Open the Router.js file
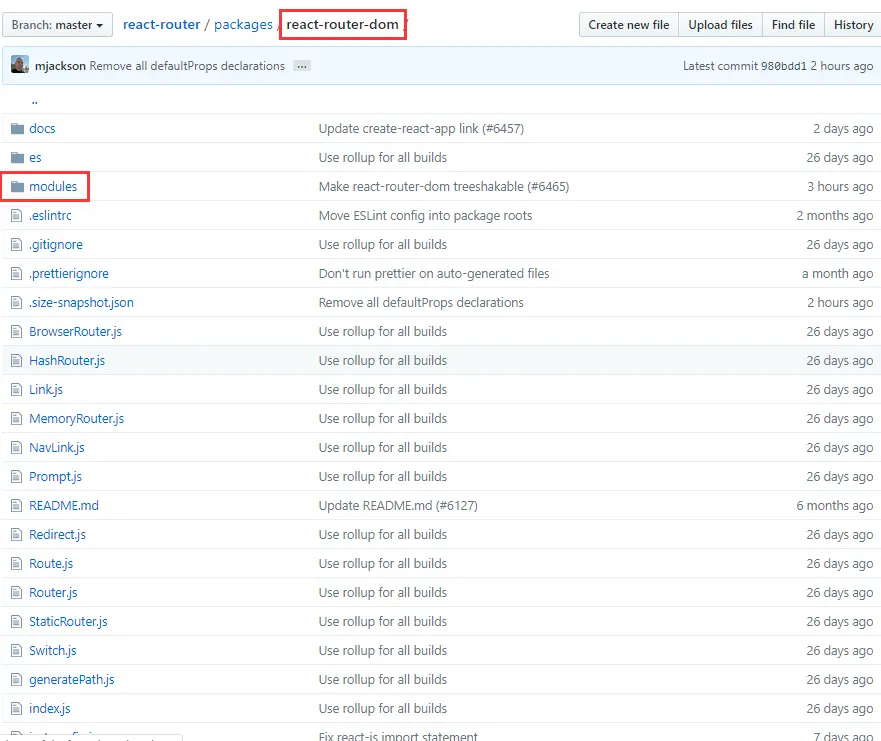881x741 pixels. (x=53, y=593)
